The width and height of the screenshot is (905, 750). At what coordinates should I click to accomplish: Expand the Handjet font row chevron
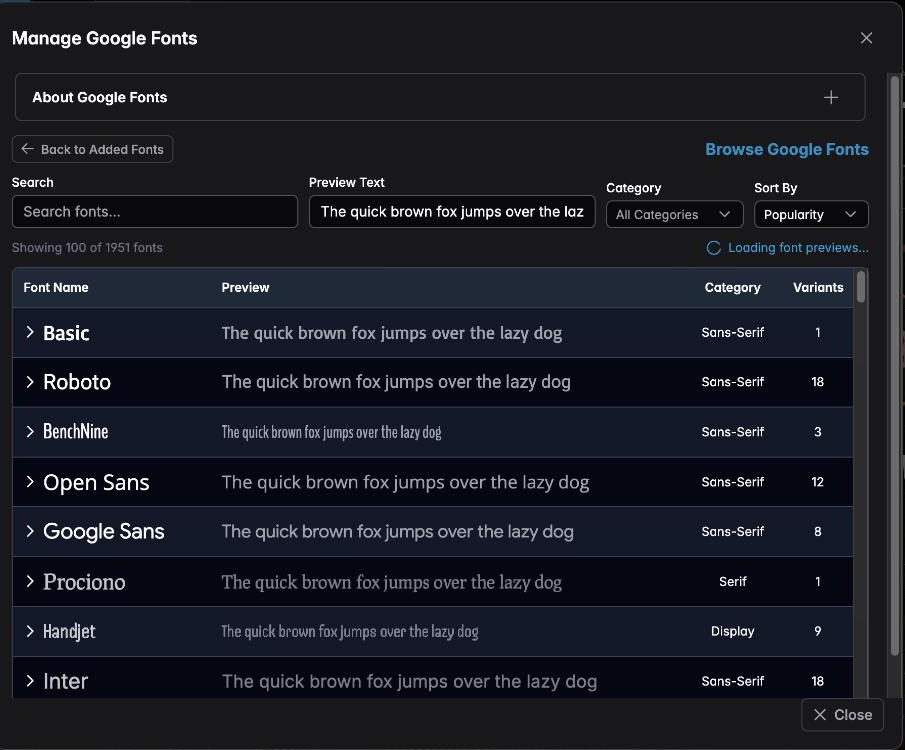[30, 631]
